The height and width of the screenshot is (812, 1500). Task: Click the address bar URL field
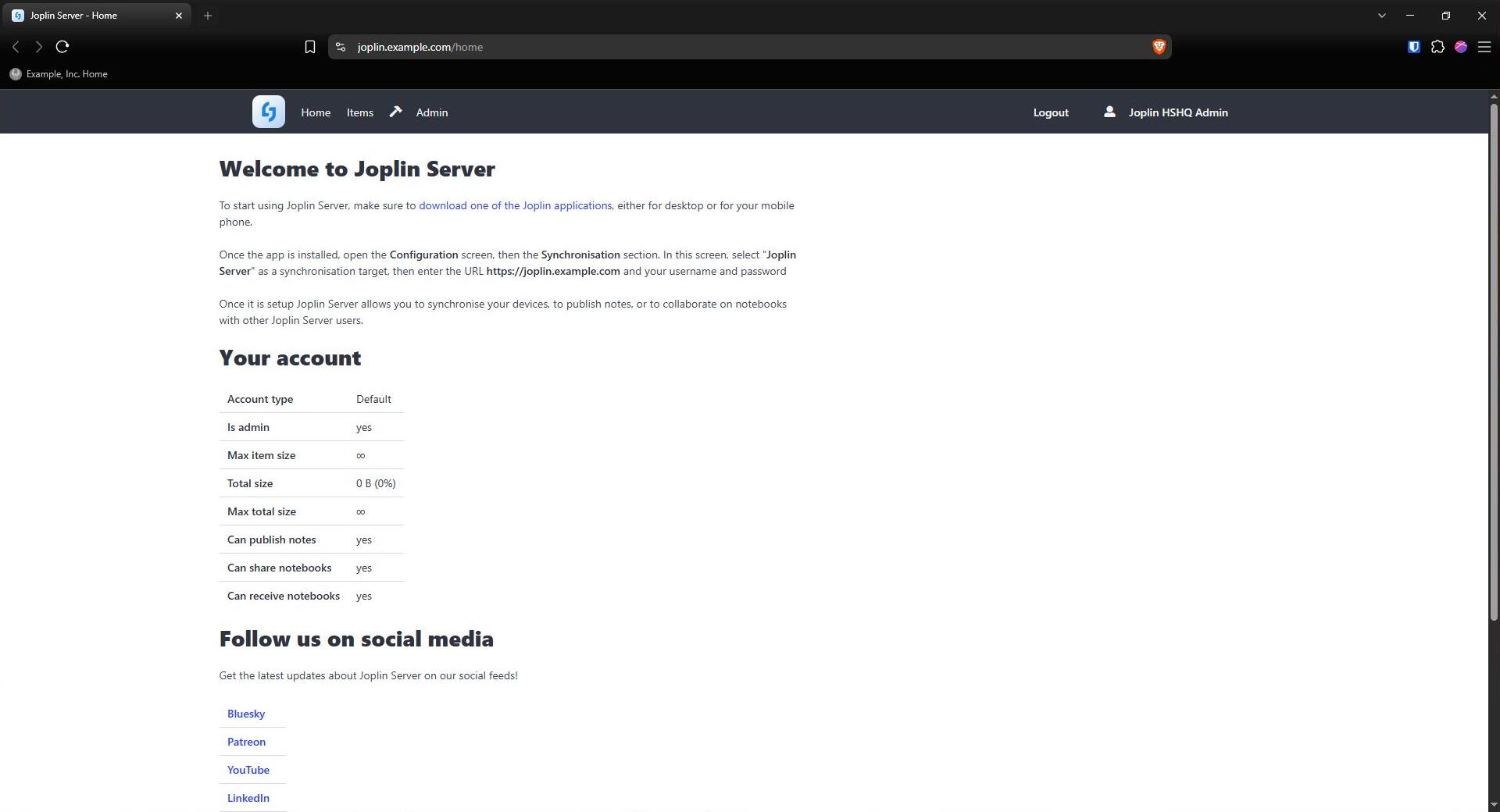click(x=748, y=47)
